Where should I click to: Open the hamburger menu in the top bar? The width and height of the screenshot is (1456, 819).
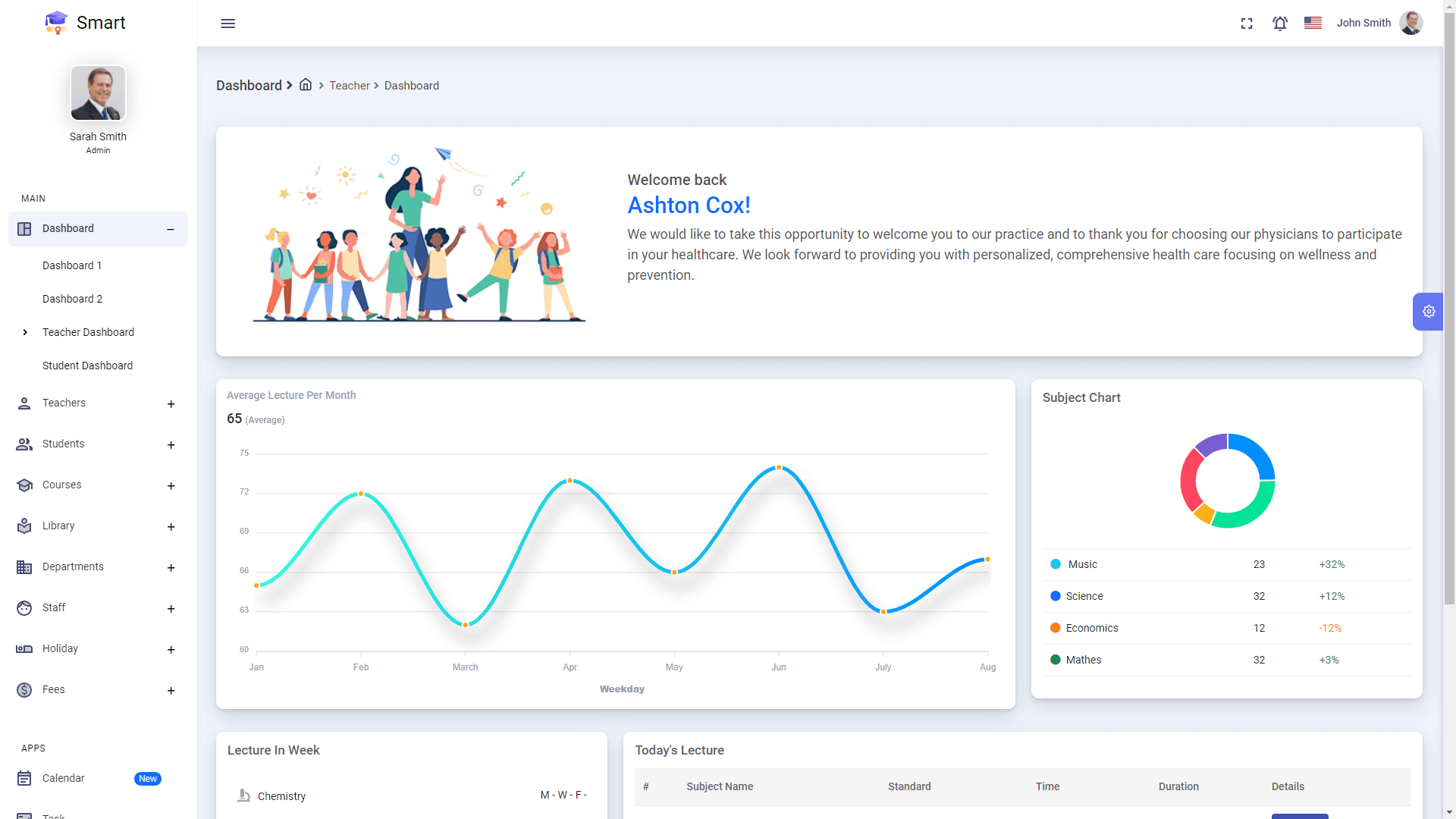[x=227, y=24]
